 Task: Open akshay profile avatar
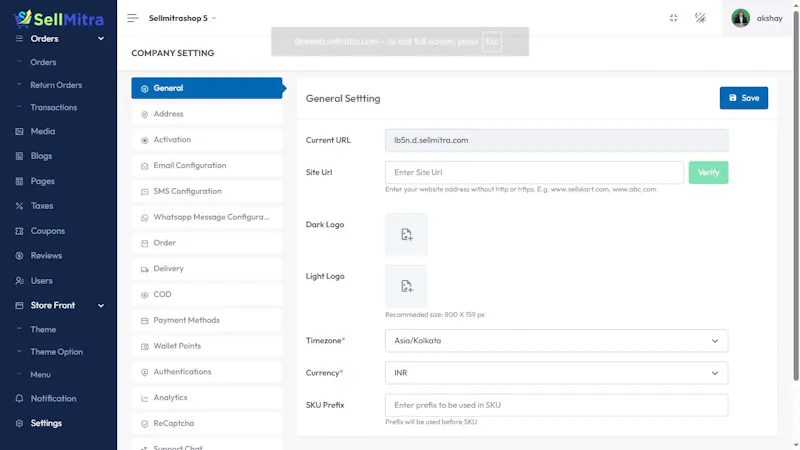[740, 18]
